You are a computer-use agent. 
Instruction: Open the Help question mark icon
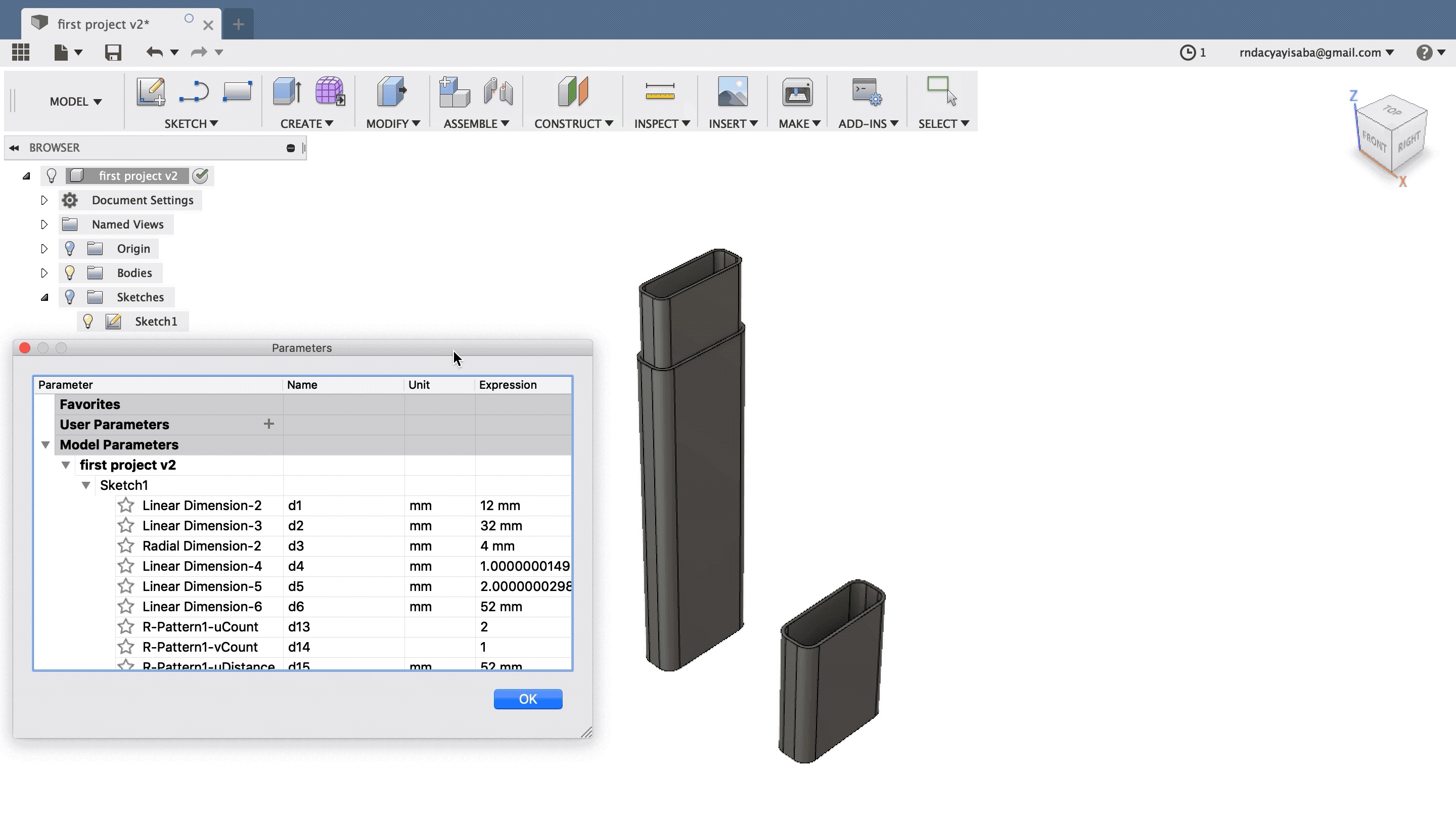coord(1424,53)
